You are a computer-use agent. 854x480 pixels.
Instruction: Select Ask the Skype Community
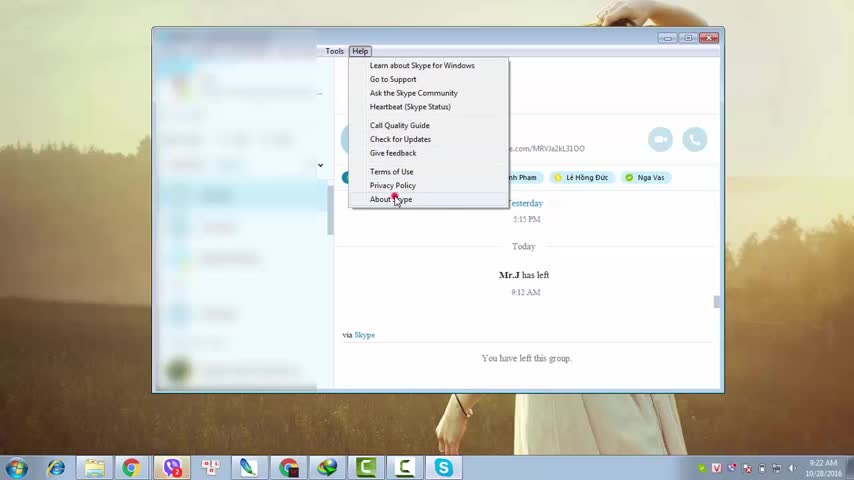(x=429, y=93)
